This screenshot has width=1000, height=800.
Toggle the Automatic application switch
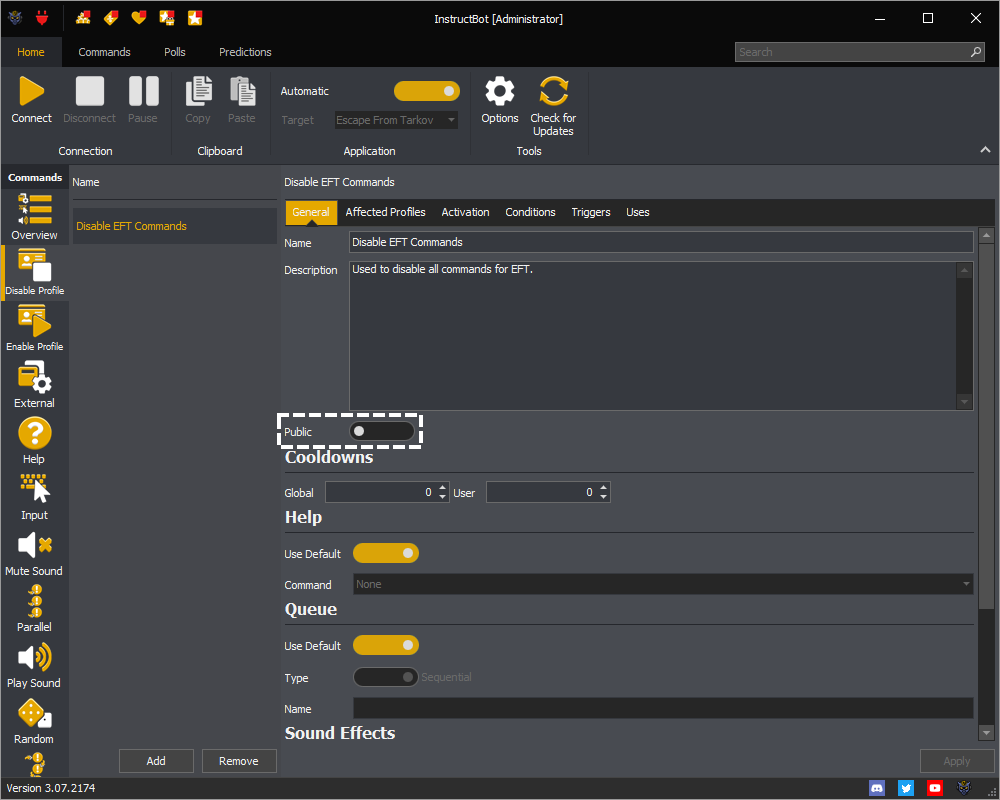tap(427, 91)
